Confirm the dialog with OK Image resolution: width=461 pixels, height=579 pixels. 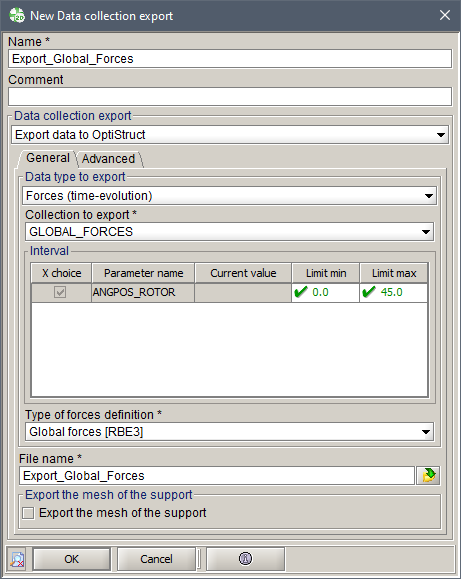71,559
